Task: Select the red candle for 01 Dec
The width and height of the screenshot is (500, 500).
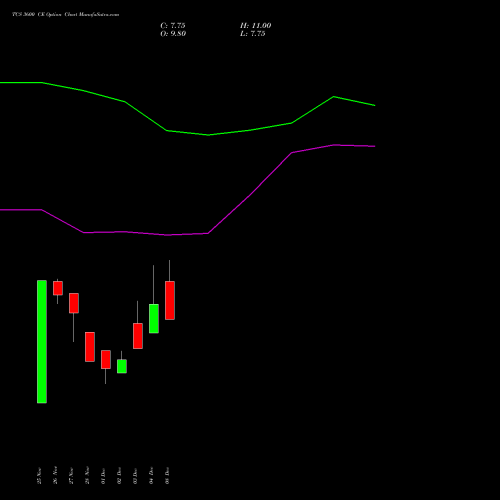Action: 106,359
